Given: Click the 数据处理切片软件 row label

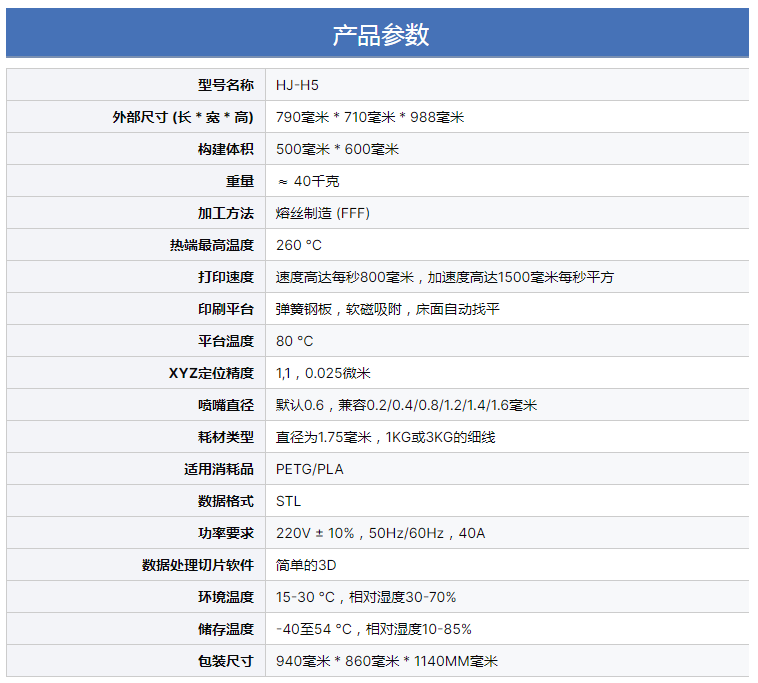Looking at the screenshot, I should click(198, 565).
